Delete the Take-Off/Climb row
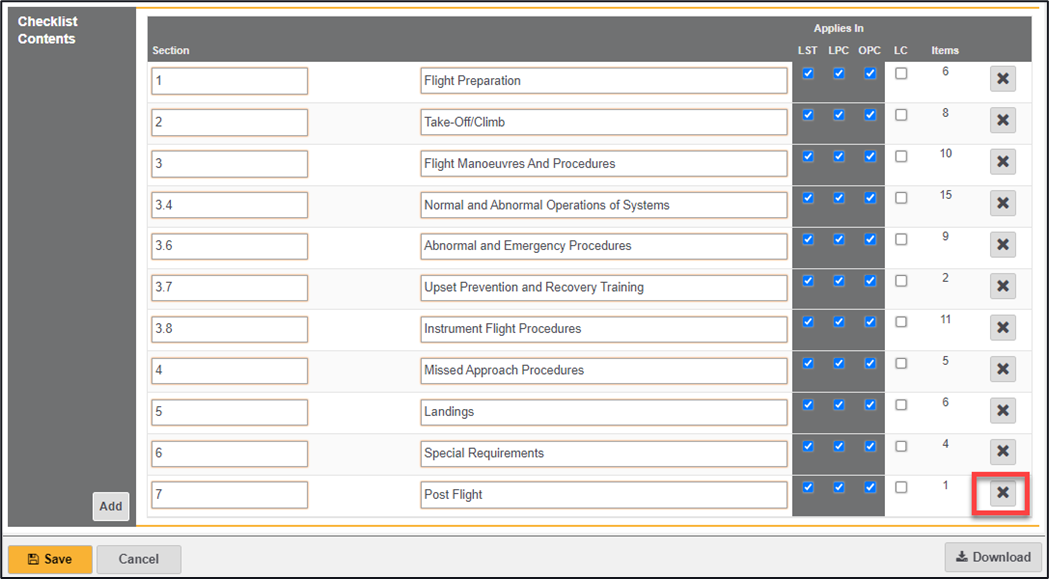The image size is (1049, 579). [x=1002, y=121]
